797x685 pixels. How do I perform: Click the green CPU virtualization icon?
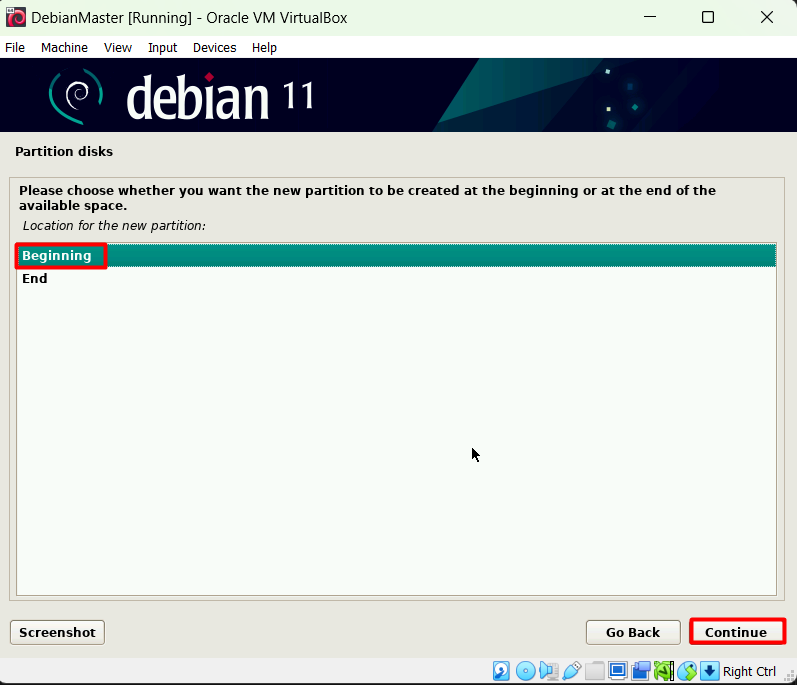(664, 671)
